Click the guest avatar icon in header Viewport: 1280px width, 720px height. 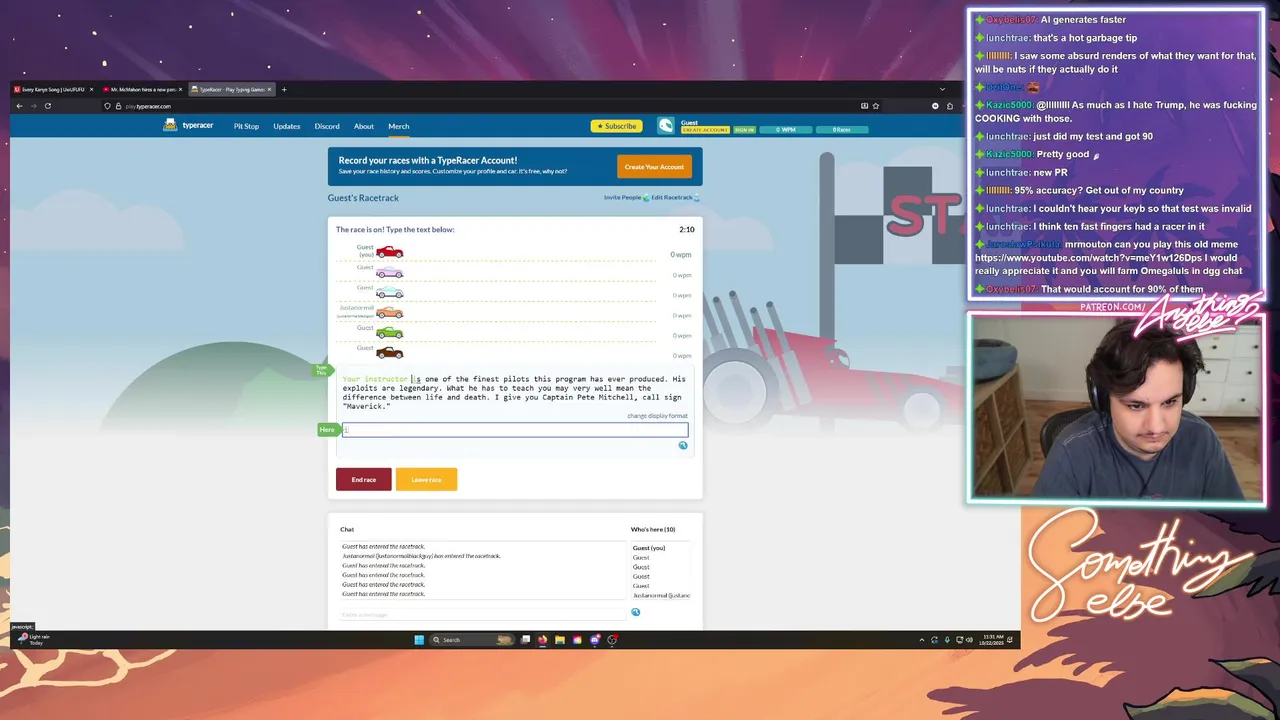coord(666,126)
